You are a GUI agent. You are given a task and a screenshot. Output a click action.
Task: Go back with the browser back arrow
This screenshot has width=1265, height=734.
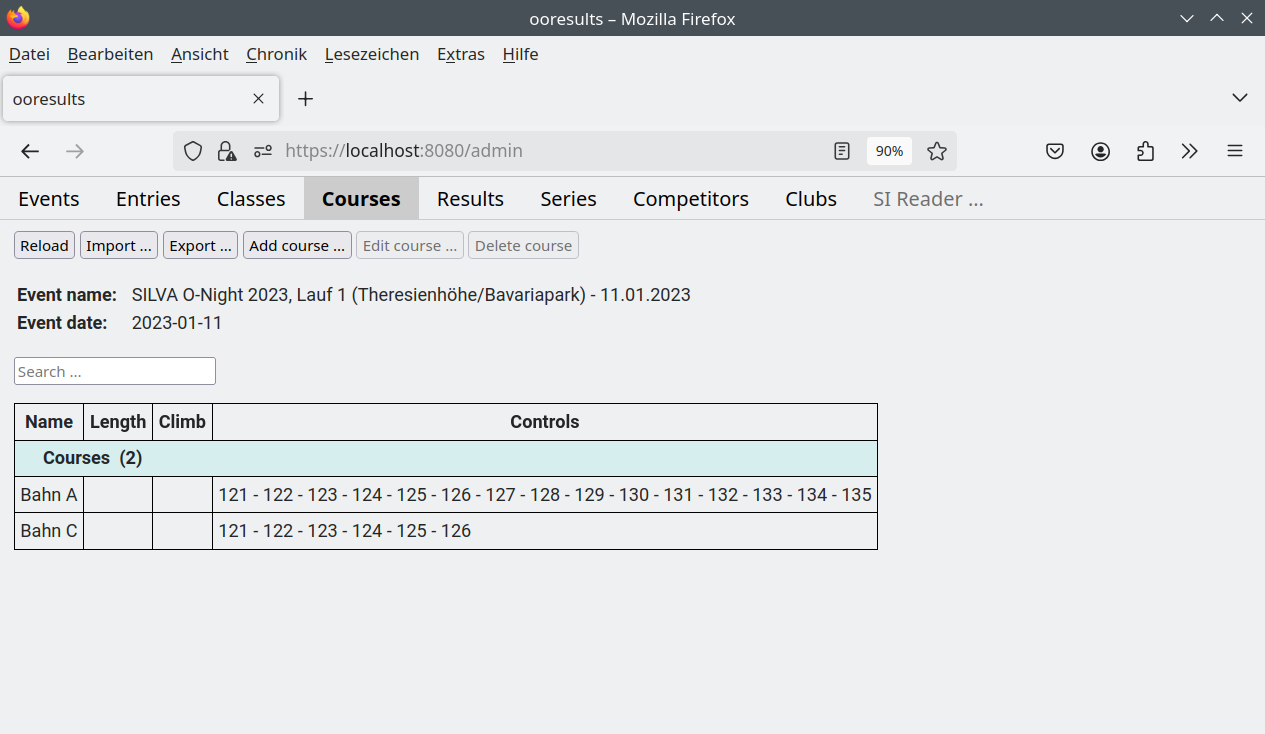coord(30,151)
